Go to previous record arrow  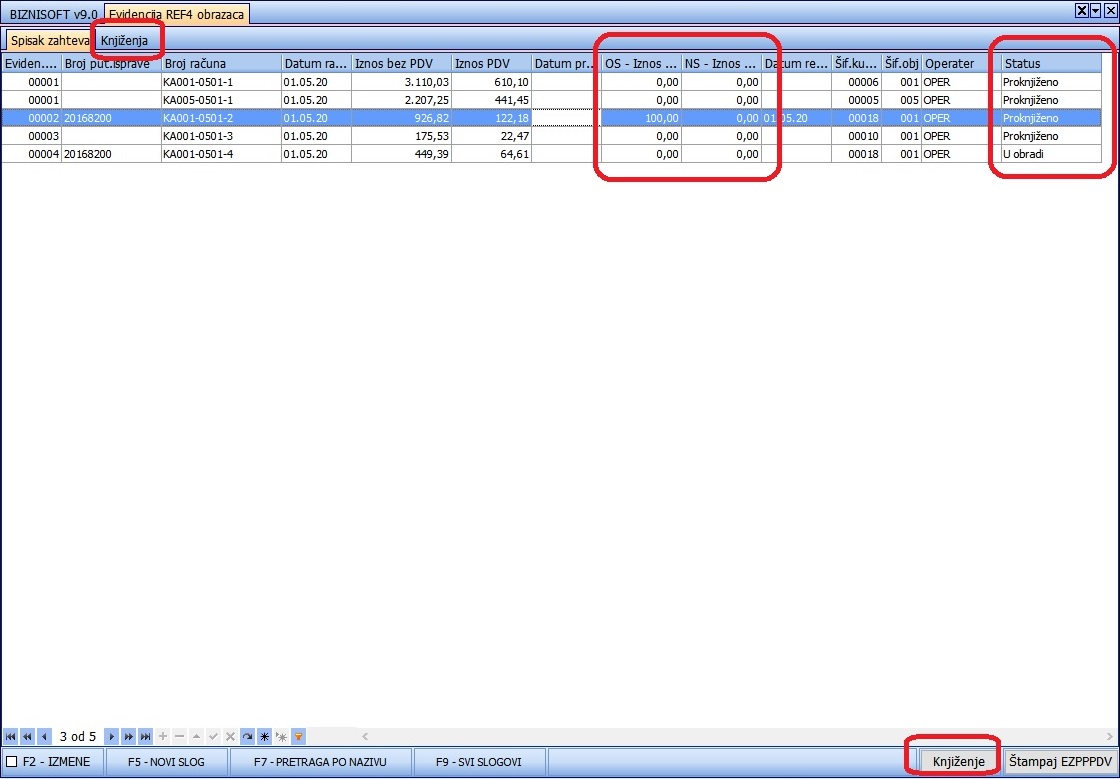(x=44, y=736)
